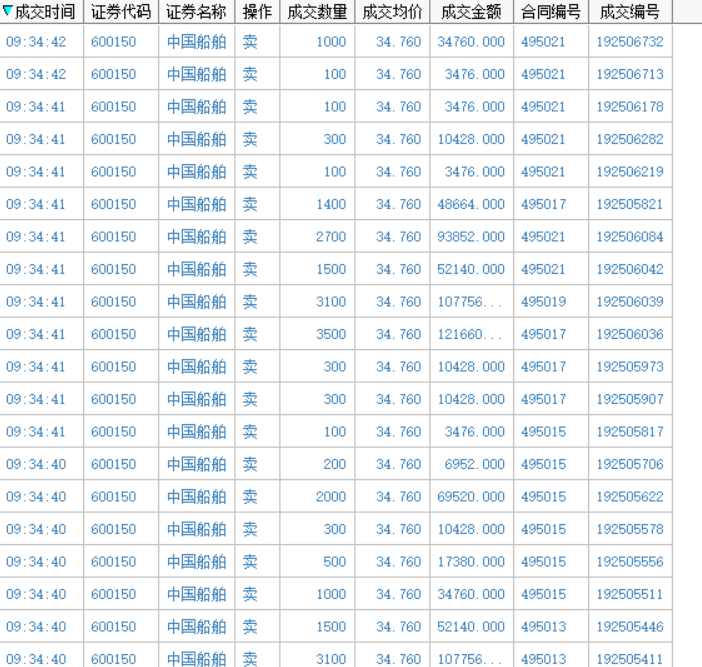Click amount 69520.000 cell
The width and height of the screenshot is (702, 667).
click(471, 496)
